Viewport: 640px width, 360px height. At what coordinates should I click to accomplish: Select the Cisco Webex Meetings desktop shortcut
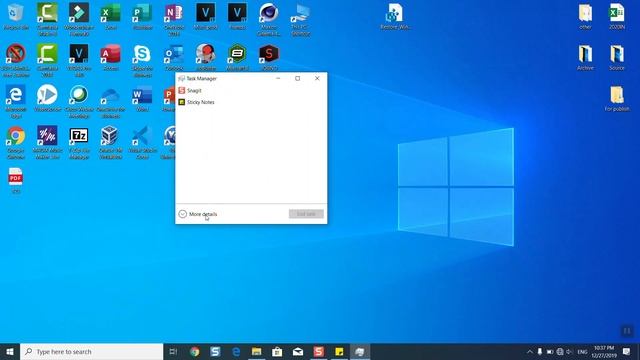point(79,101)
